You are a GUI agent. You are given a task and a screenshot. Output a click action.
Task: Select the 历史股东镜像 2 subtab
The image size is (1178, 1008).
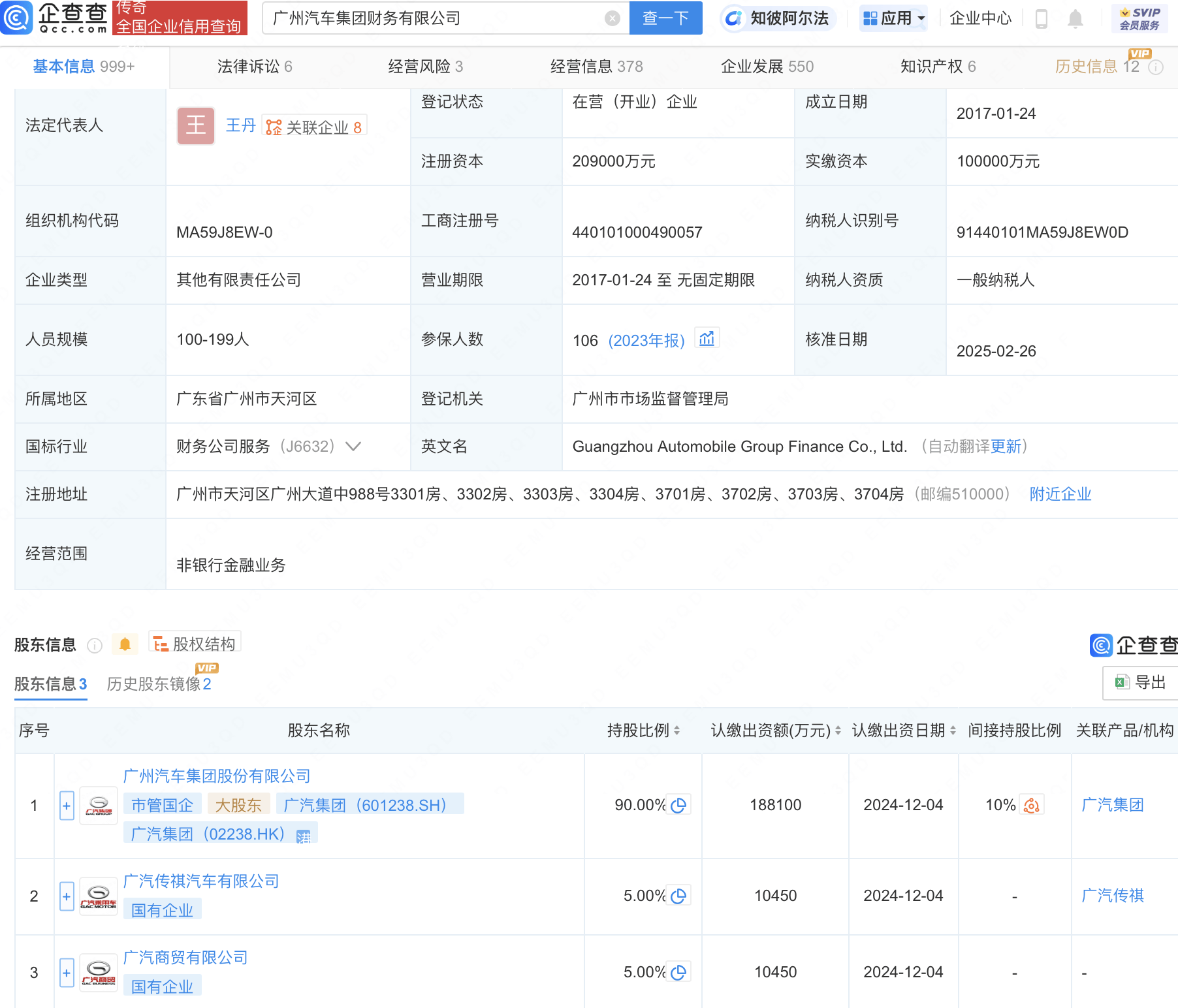(x=159, y=684)
